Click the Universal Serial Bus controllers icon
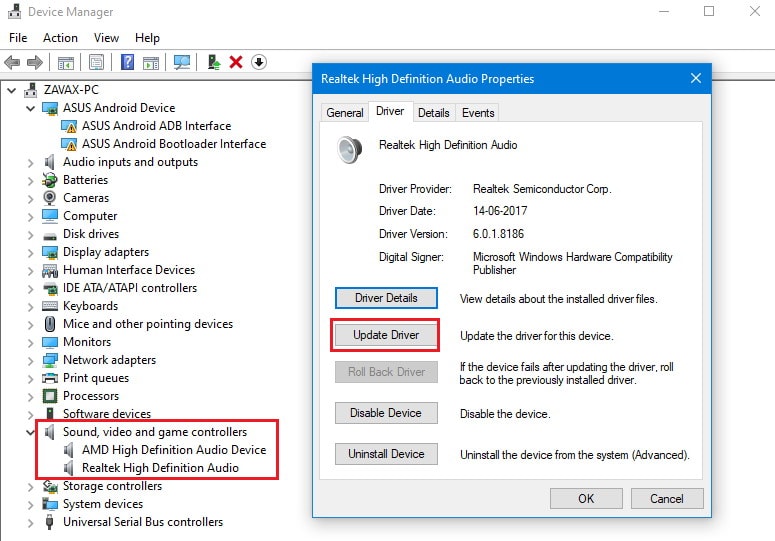The width and height of the screenshot is (775, 541). point(49,522)
